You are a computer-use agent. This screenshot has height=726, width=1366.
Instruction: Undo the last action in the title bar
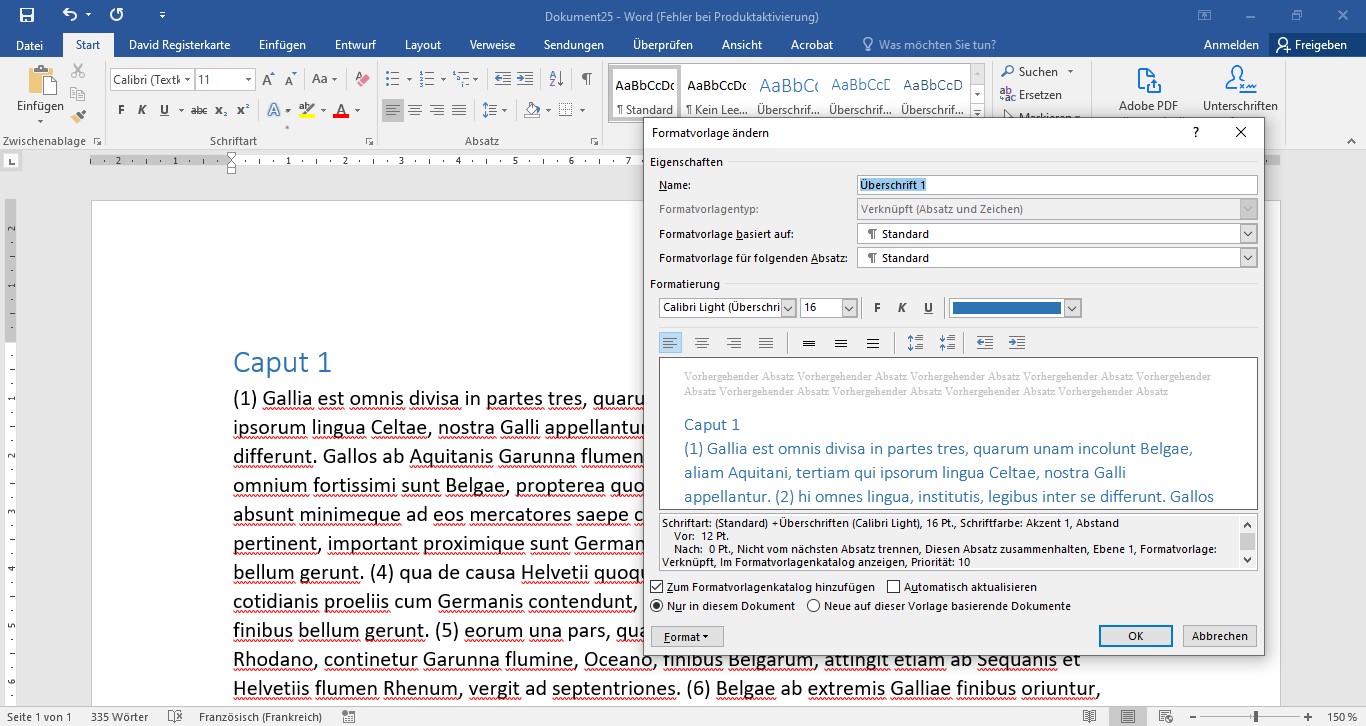[69, 15]
